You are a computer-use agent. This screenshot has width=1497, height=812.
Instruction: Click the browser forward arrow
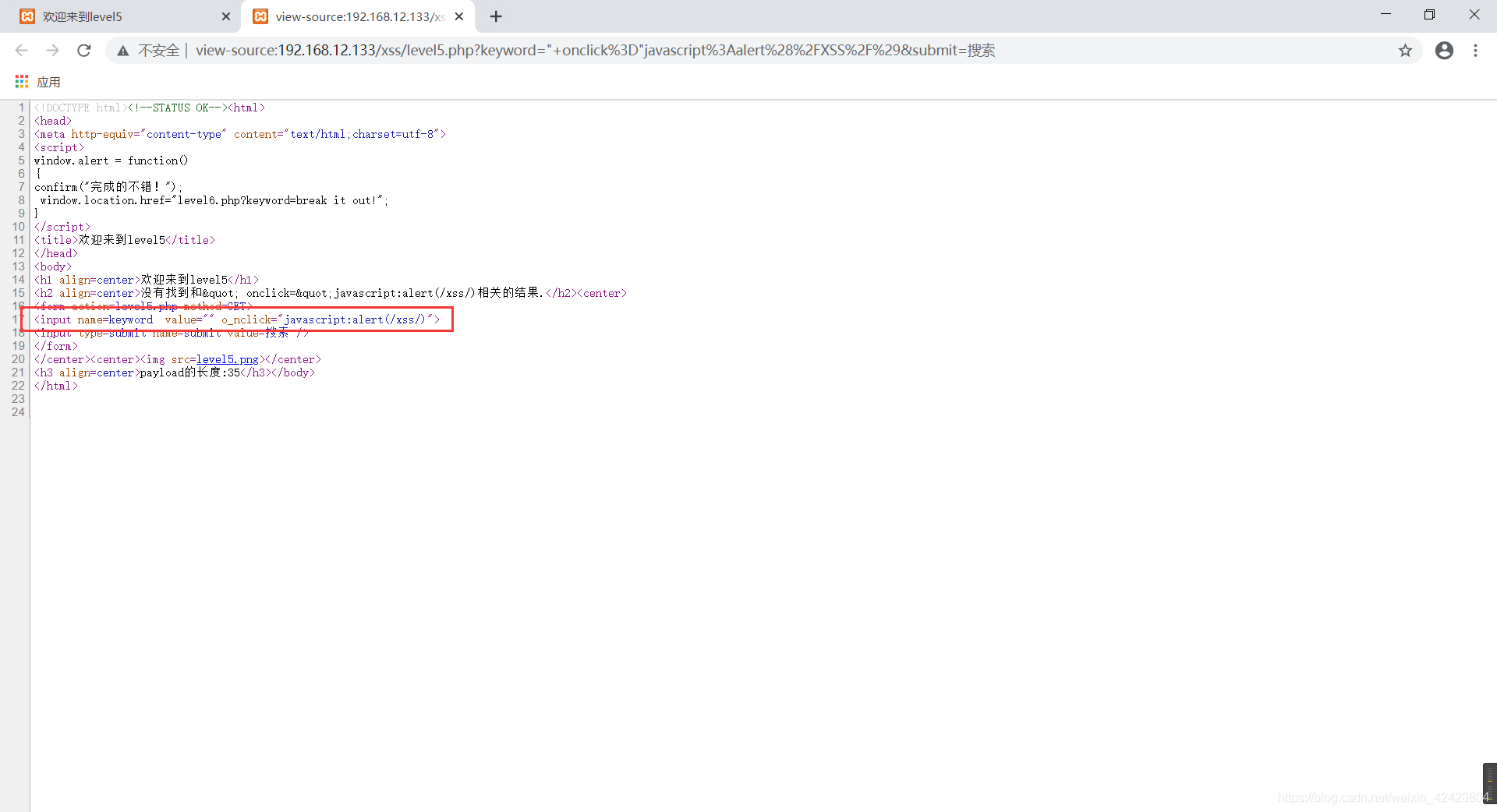pyautogui.click(x=52, y=51)
